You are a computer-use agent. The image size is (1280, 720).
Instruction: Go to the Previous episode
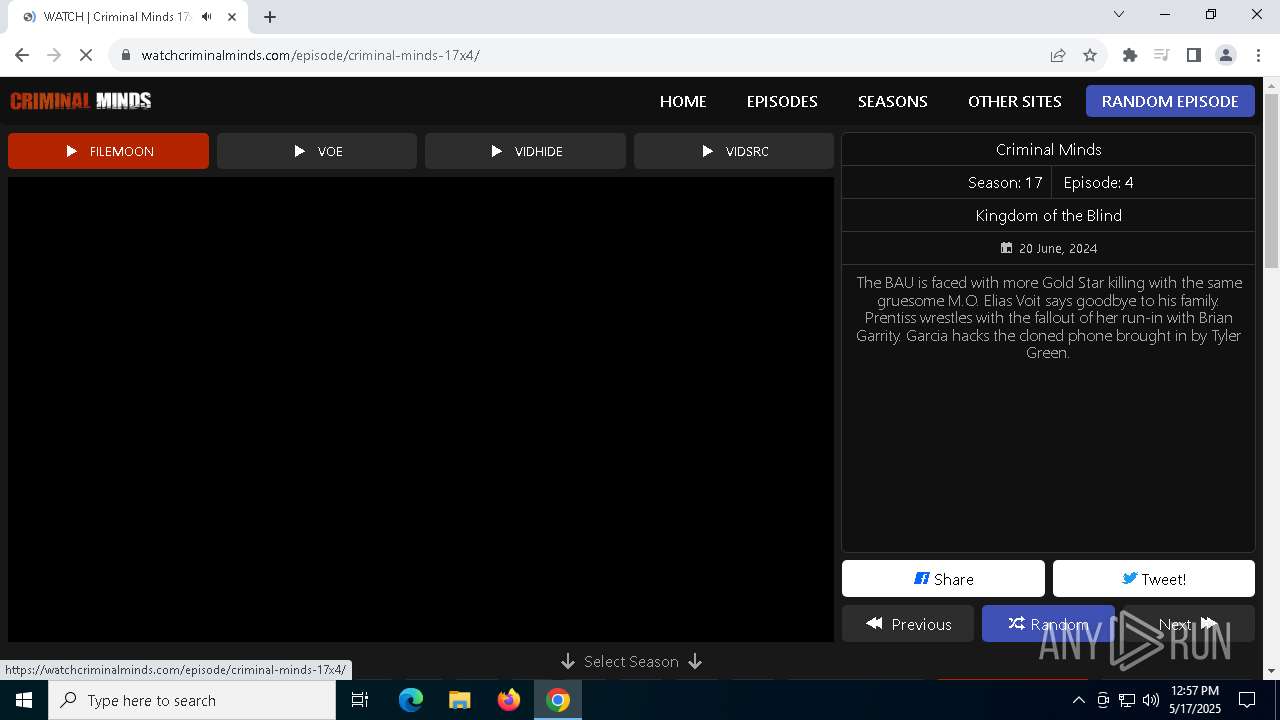pyautogui.click(x=908, y=624)
